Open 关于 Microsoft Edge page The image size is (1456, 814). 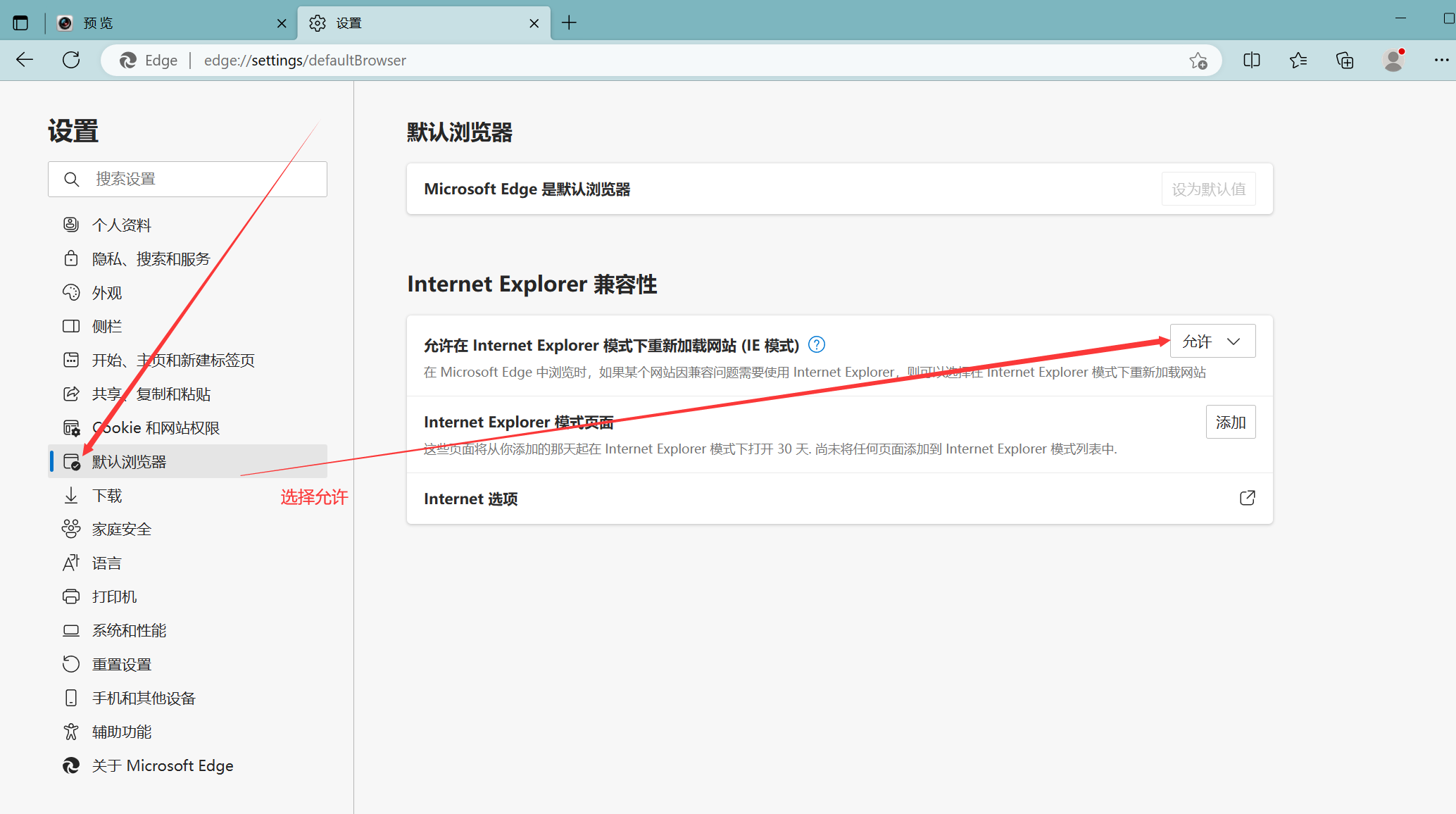pyautogui.click(x=187, y=766)
